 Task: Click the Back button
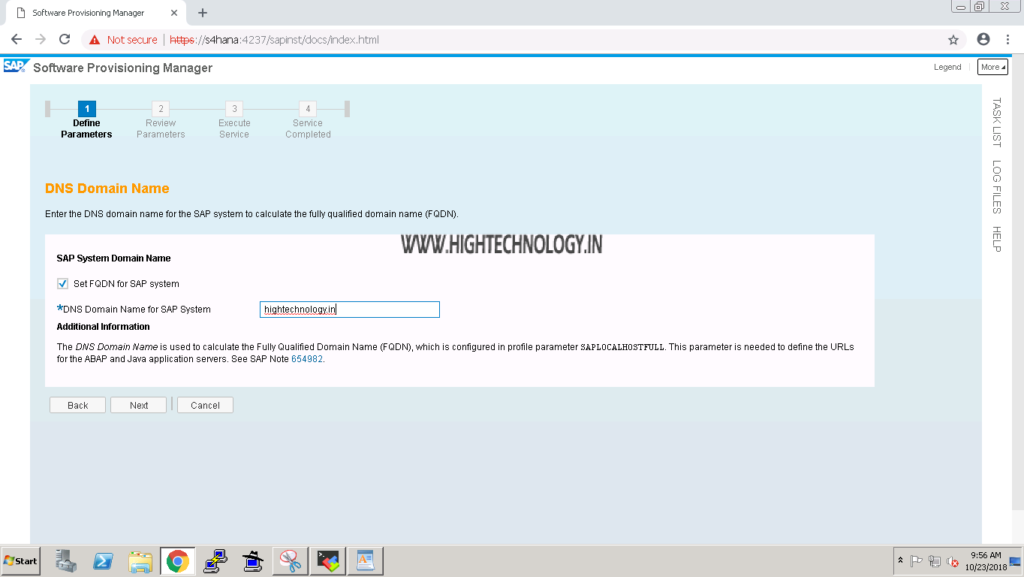coord(78,405)
